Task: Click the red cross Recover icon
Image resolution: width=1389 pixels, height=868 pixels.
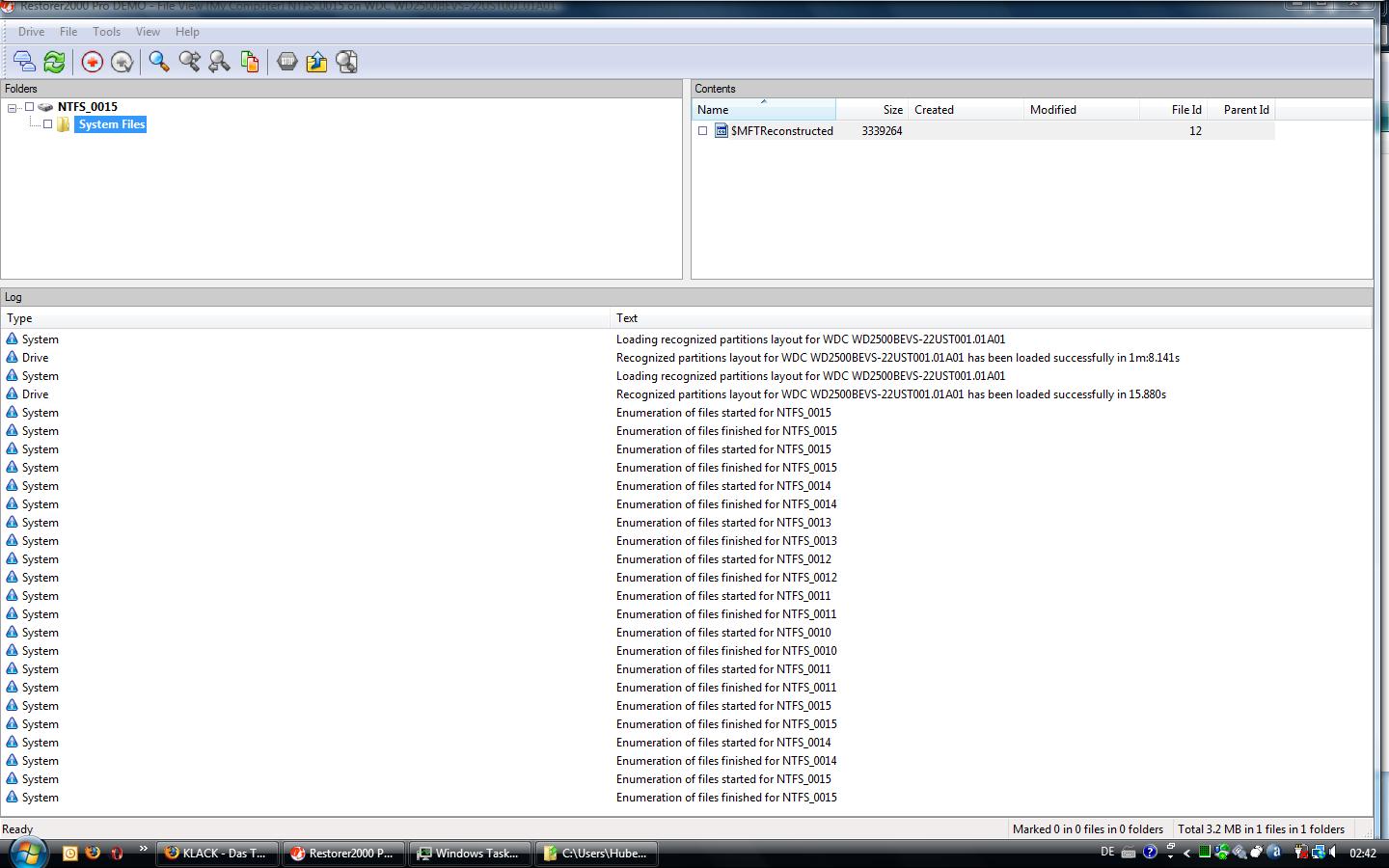Action: click(x=93, y=62)
